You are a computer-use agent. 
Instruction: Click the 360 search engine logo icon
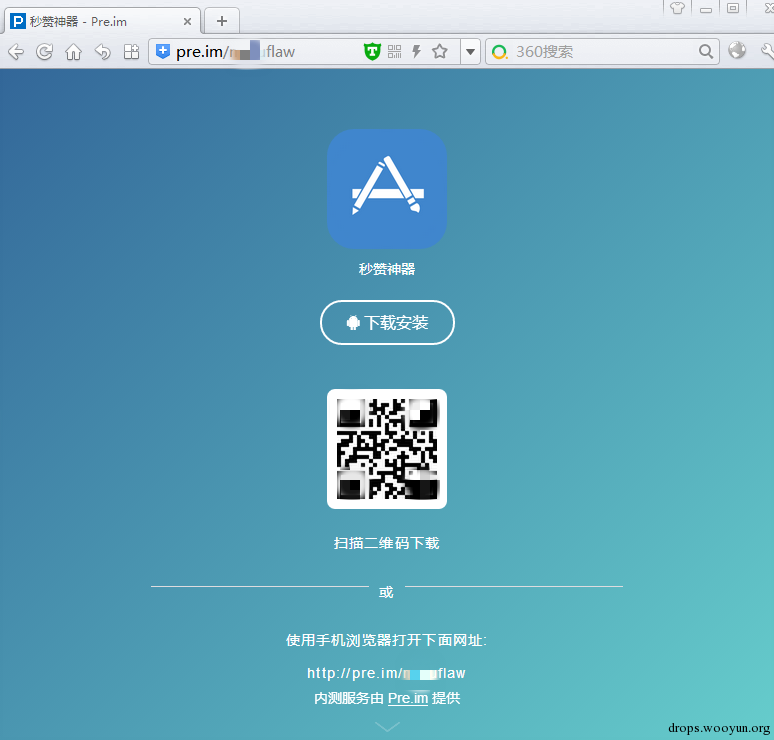coord(500,52)
